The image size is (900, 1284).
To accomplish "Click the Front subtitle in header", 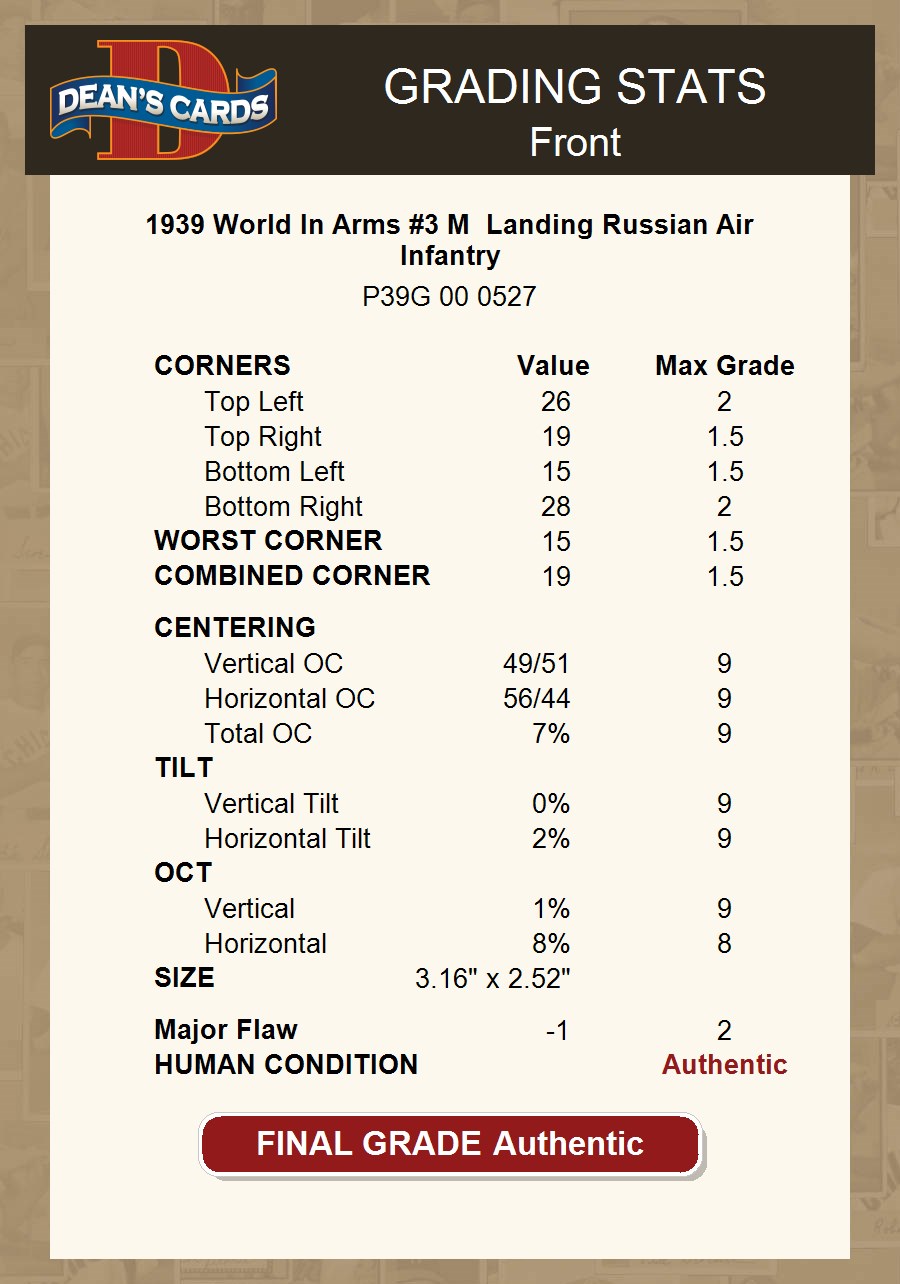I will 575,143.
